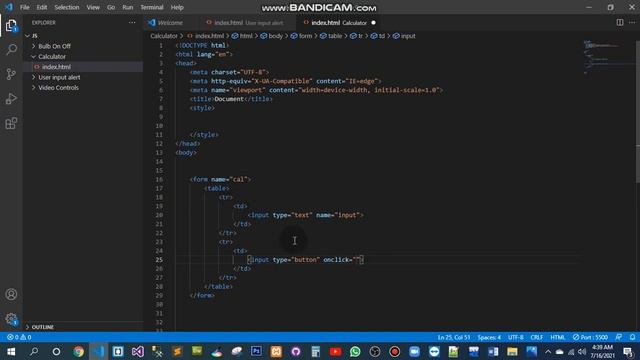Open the Windows Start menu
The width and height of the screenshot is (640, 360).
pyautogui.click(x=11, y=351)
